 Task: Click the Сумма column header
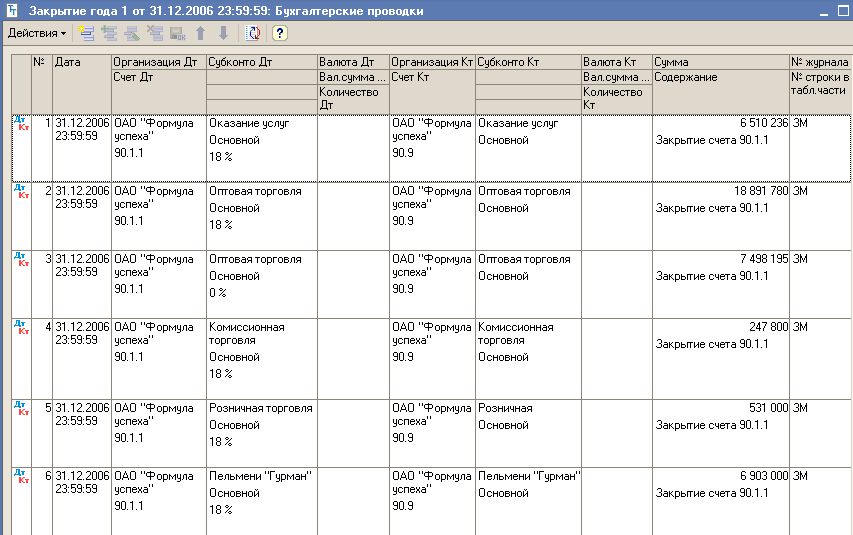click(x=720, y=62)
